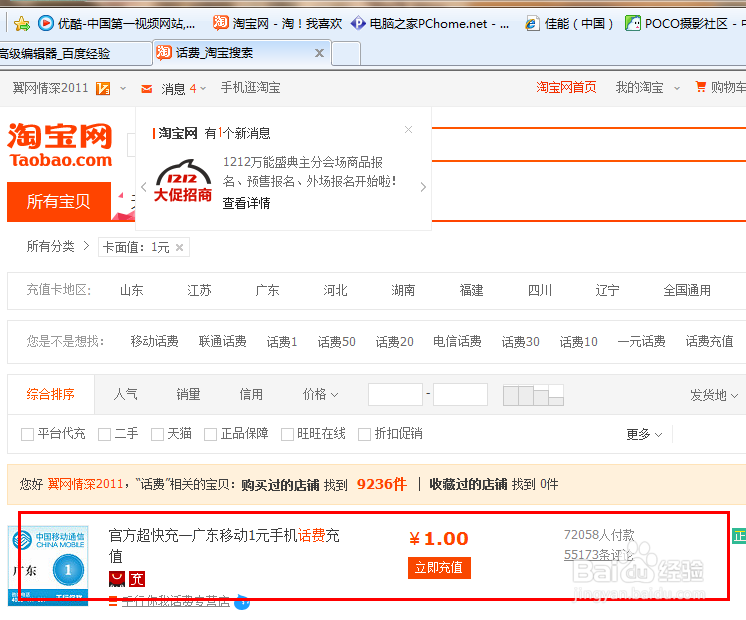Viewport: 746px width, 620px height.
Task: Click the favorites star icon
Action: tap(21, 23)
